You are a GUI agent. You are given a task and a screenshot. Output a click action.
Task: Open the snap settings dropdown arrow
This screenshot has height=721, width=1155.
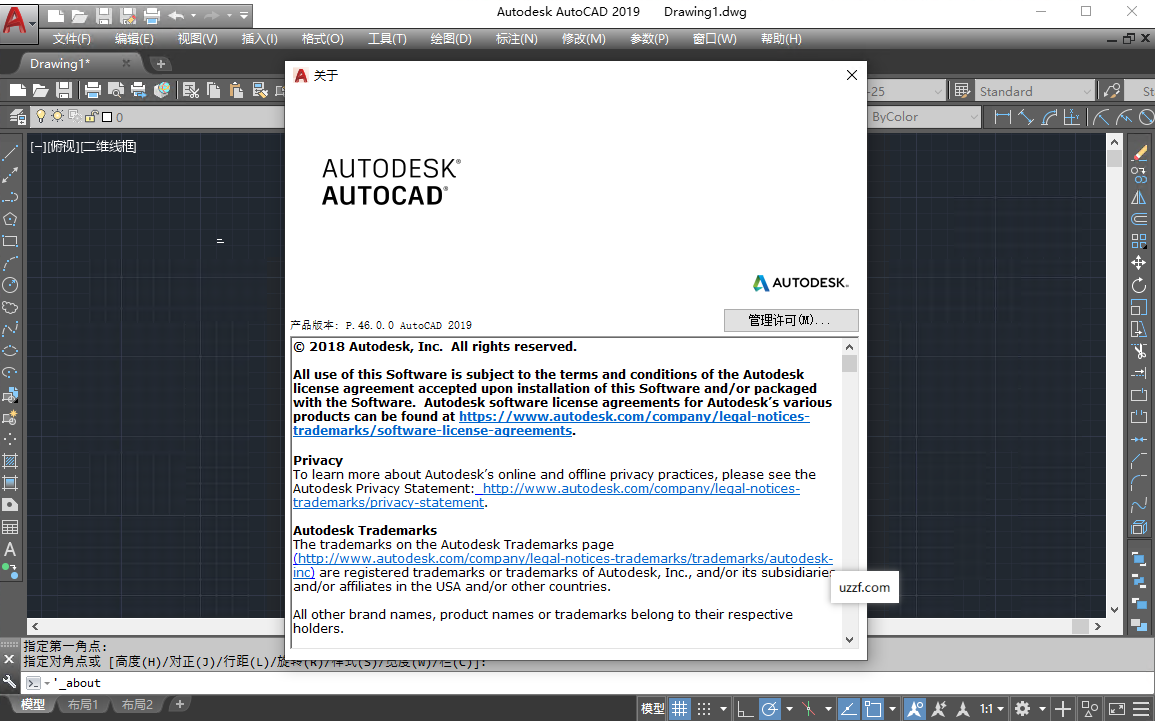[x=722, y=708]
